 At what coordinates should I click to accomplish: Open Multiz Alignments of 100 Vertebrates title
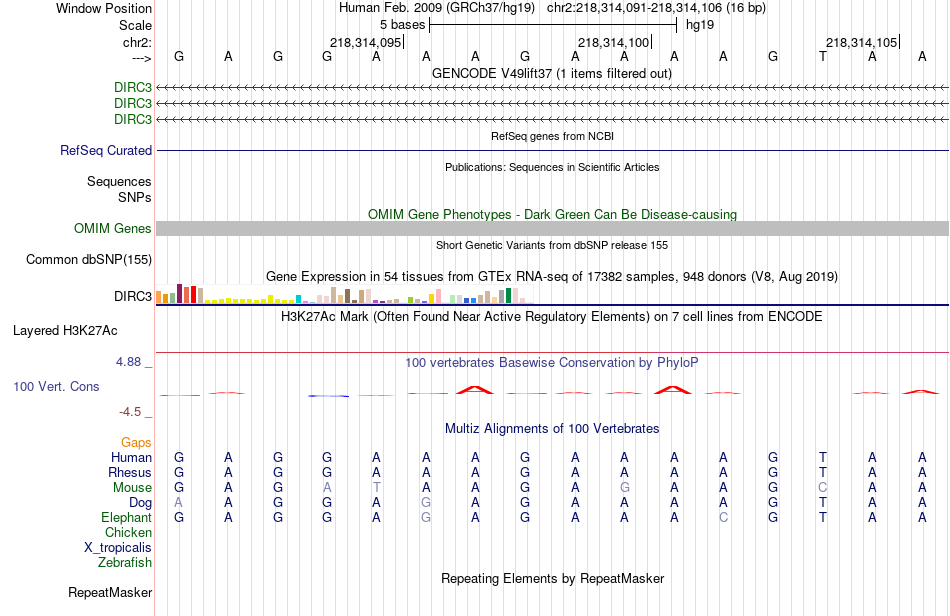pos(552,429)
